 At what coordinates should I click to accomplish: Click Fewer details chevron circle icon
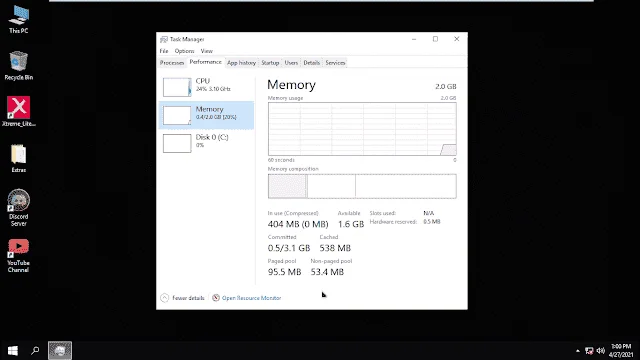pyautogui.click(x=164, y=298)
